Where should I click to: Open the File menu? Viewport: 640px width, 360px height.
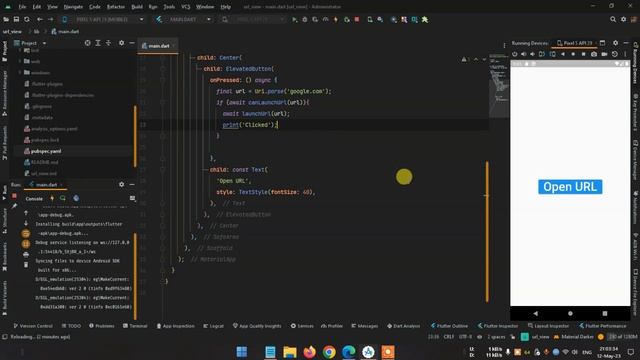[x=22, y=7]
